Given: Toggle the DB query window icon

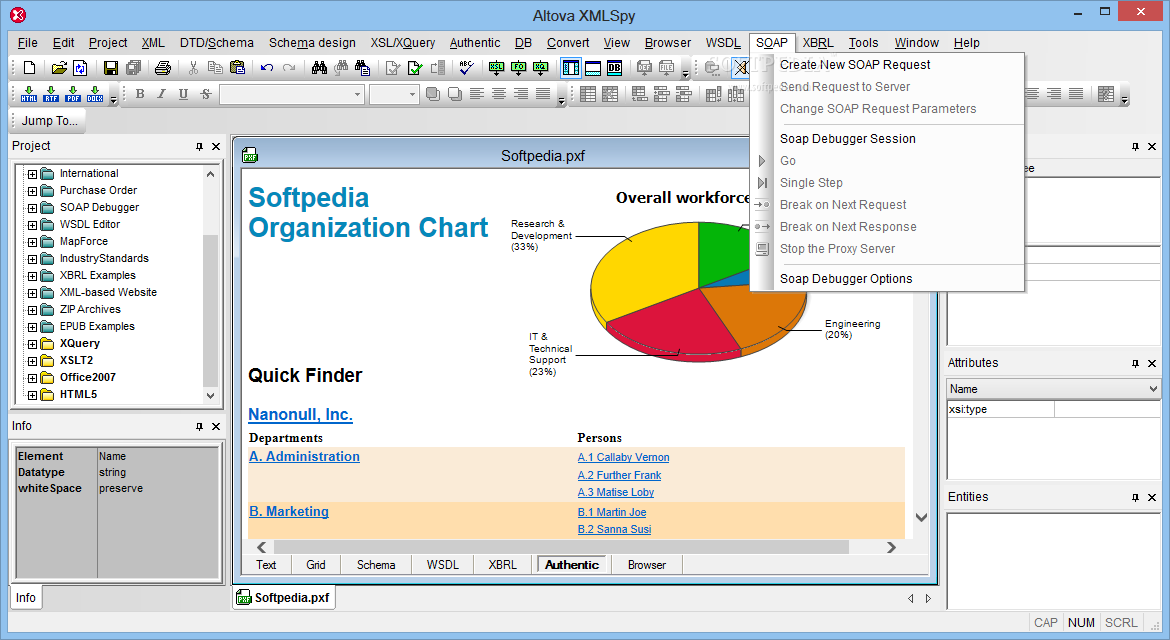Looking at the screenshot, I should pyautogui.click(x=614, y=68).
